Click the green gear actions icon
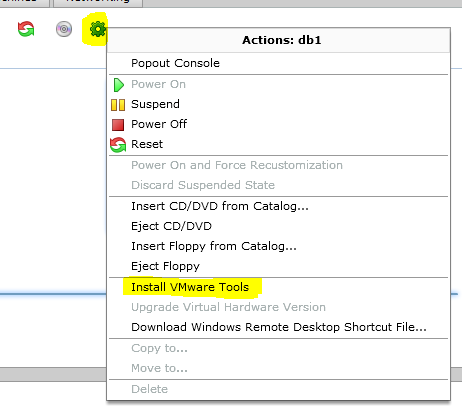462x412 pixels. 98,29
